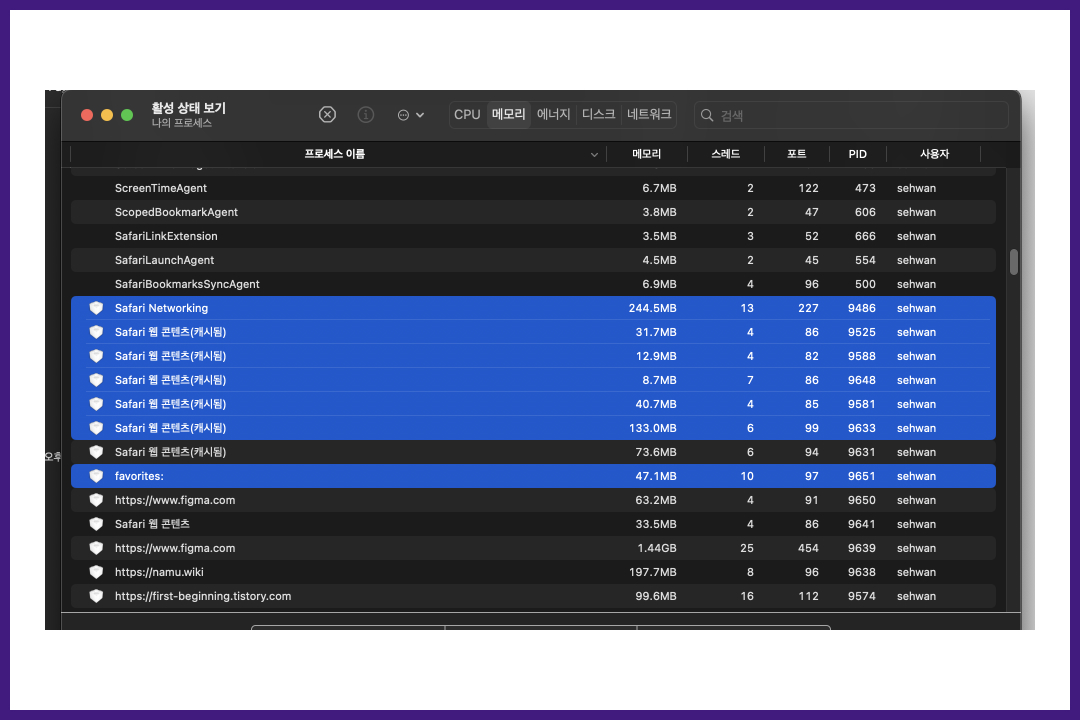Click shield icon of figma.com 1.44GB row
The image size is (1080, 720).
pos(96,548)
